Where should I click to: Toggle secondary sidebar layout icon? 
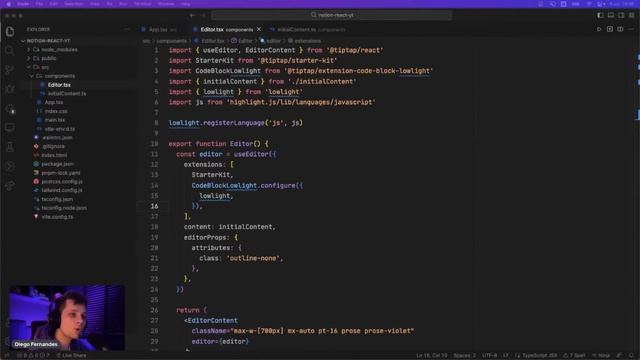tap(621, 15)
